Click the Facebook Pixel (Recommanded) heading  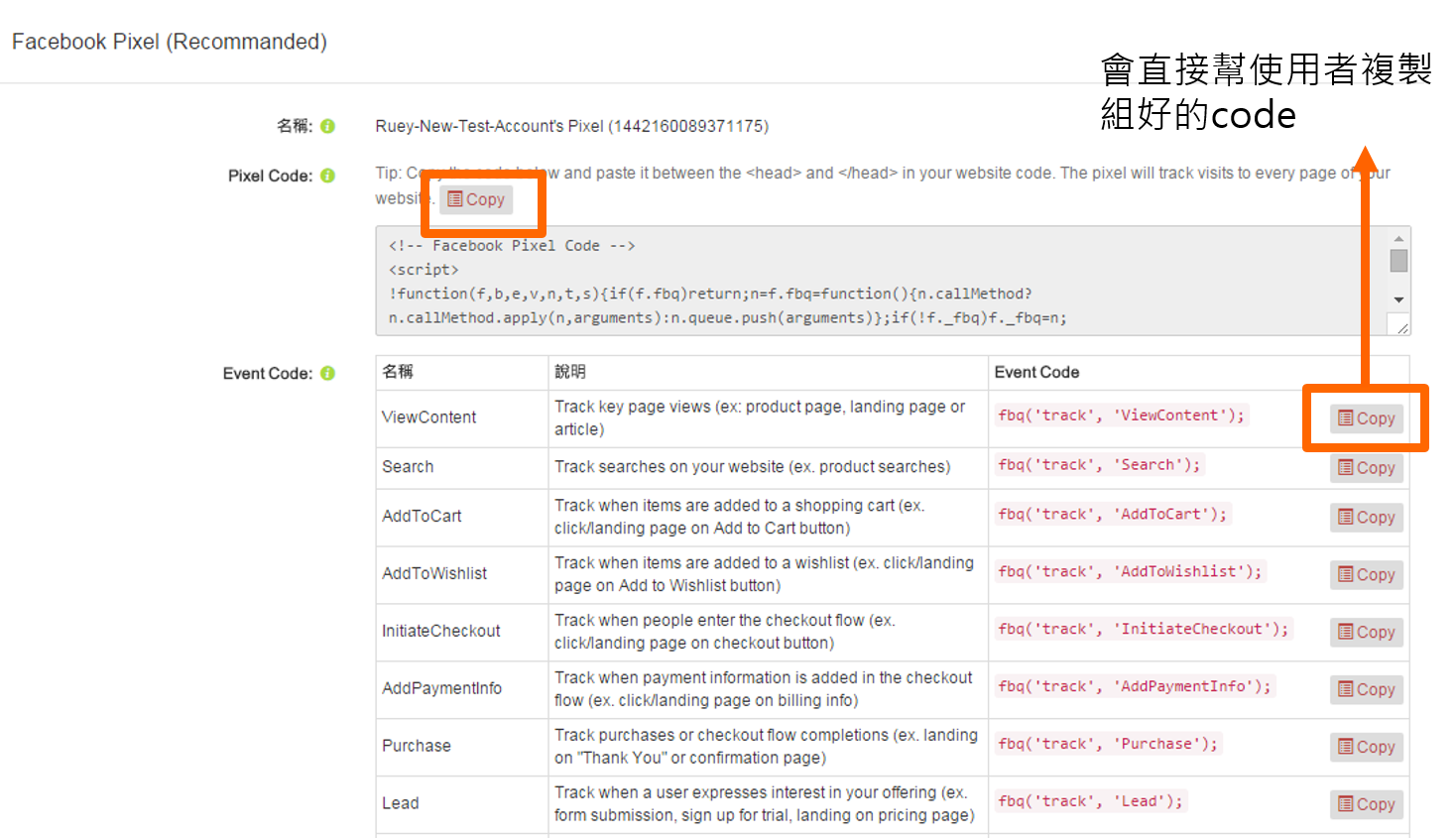pos(170,42)
